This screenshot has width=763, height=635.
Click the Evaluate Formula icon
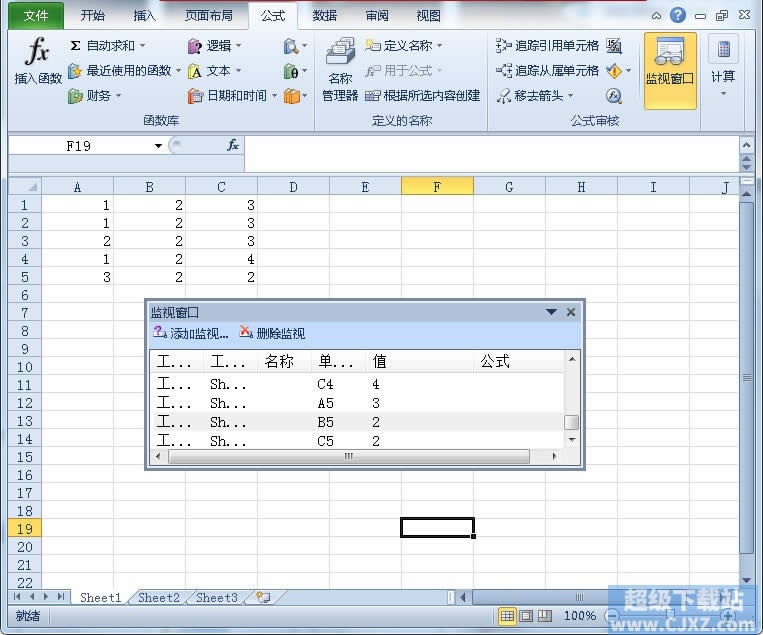pyautogui.click(x=614, y=96)
